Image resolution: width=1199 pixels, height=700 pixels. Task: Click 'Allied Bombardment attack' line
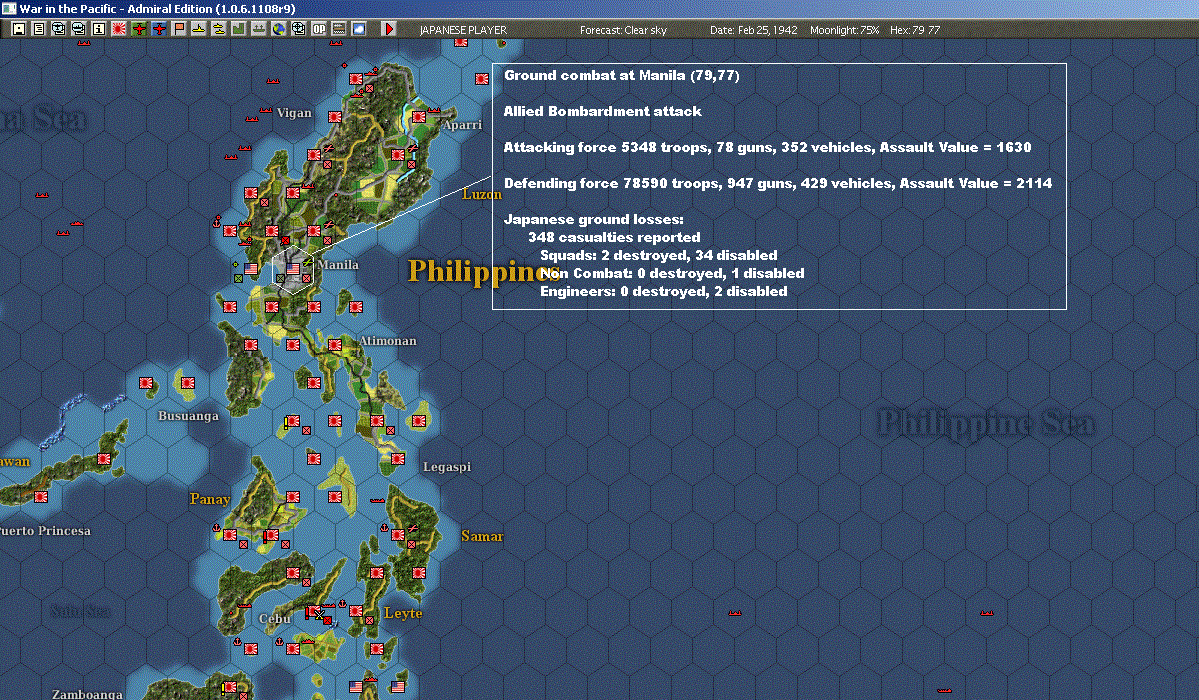pyautogui.click(x=603, y=111)
